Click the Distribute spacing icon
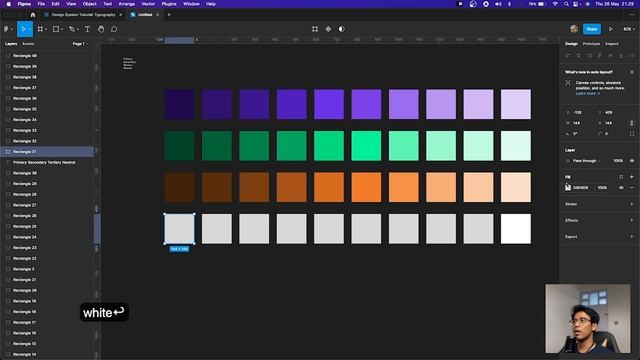The height and width of the screenshot is (360, 640). coord(631,56)
